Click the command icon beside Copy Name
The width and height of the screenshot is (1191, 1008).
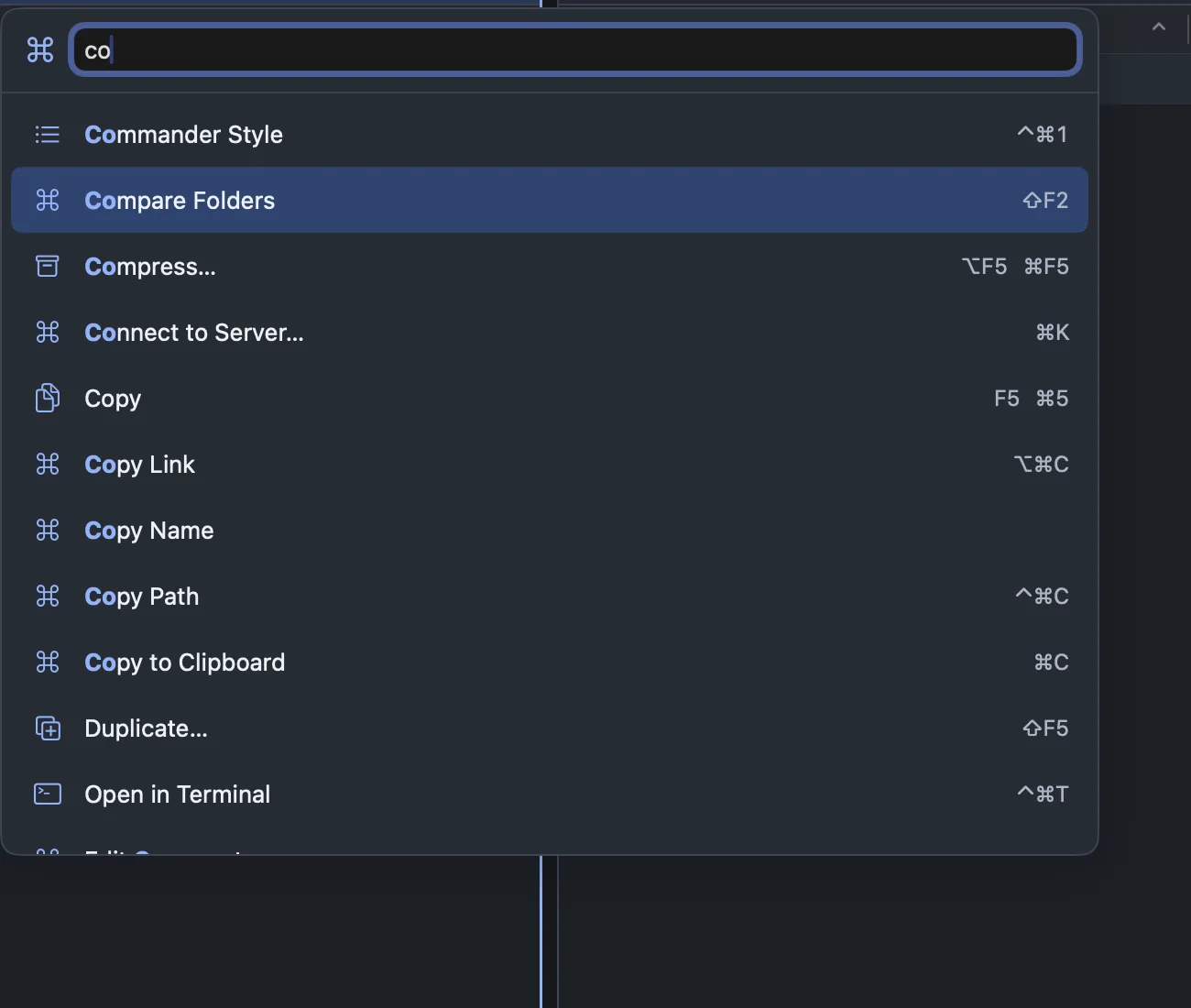48,530
